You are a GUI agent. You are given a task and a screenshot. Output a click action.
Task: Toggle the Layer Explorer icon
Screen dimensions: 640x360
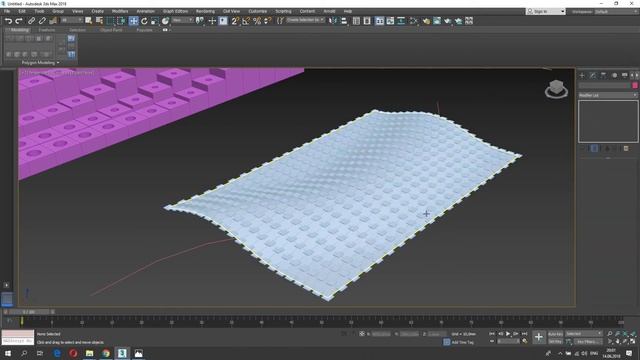[367, 21]
